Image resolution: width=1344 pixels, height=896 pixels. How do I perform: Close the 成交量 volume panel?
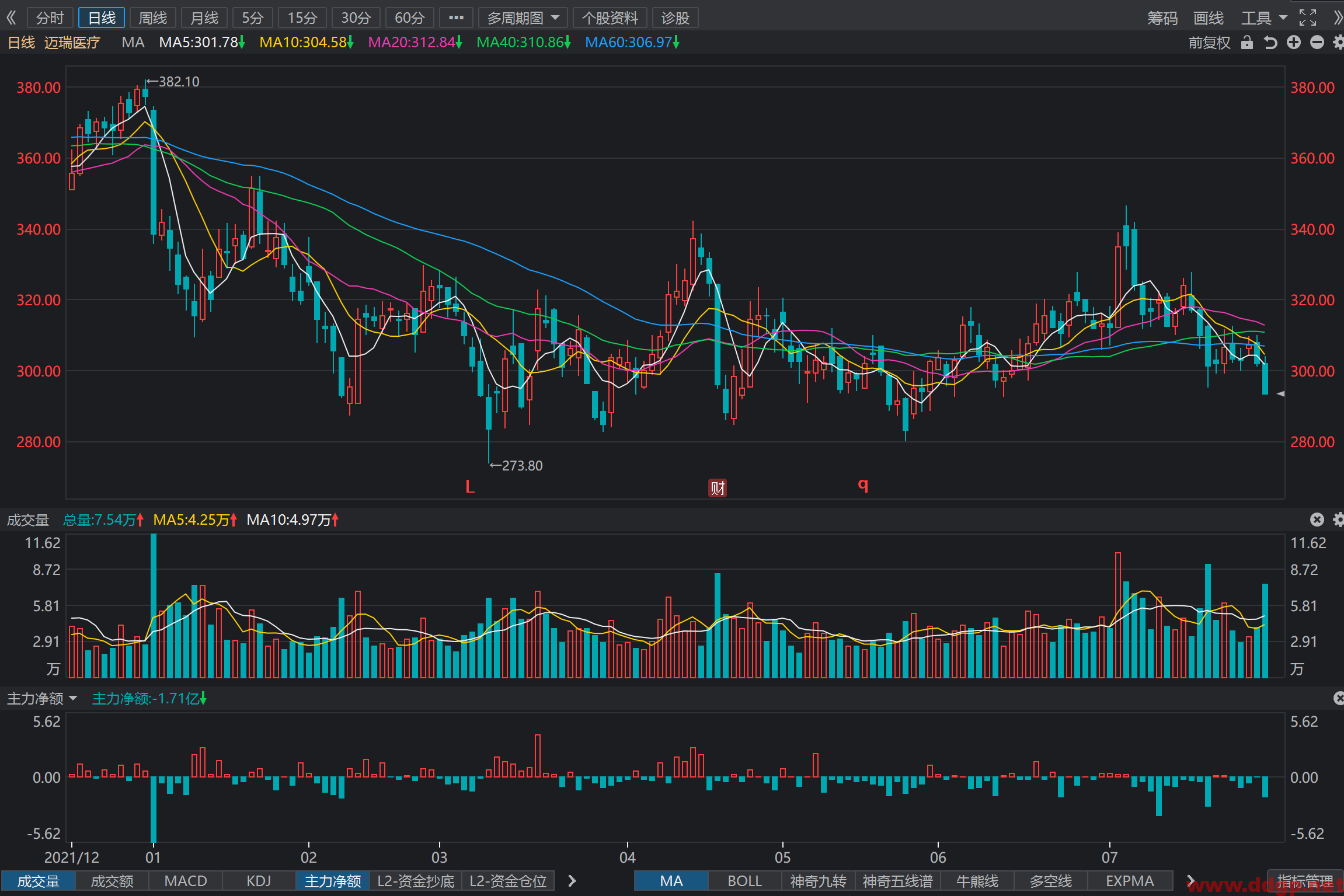pyautogui.click(x=1317, y=520)
